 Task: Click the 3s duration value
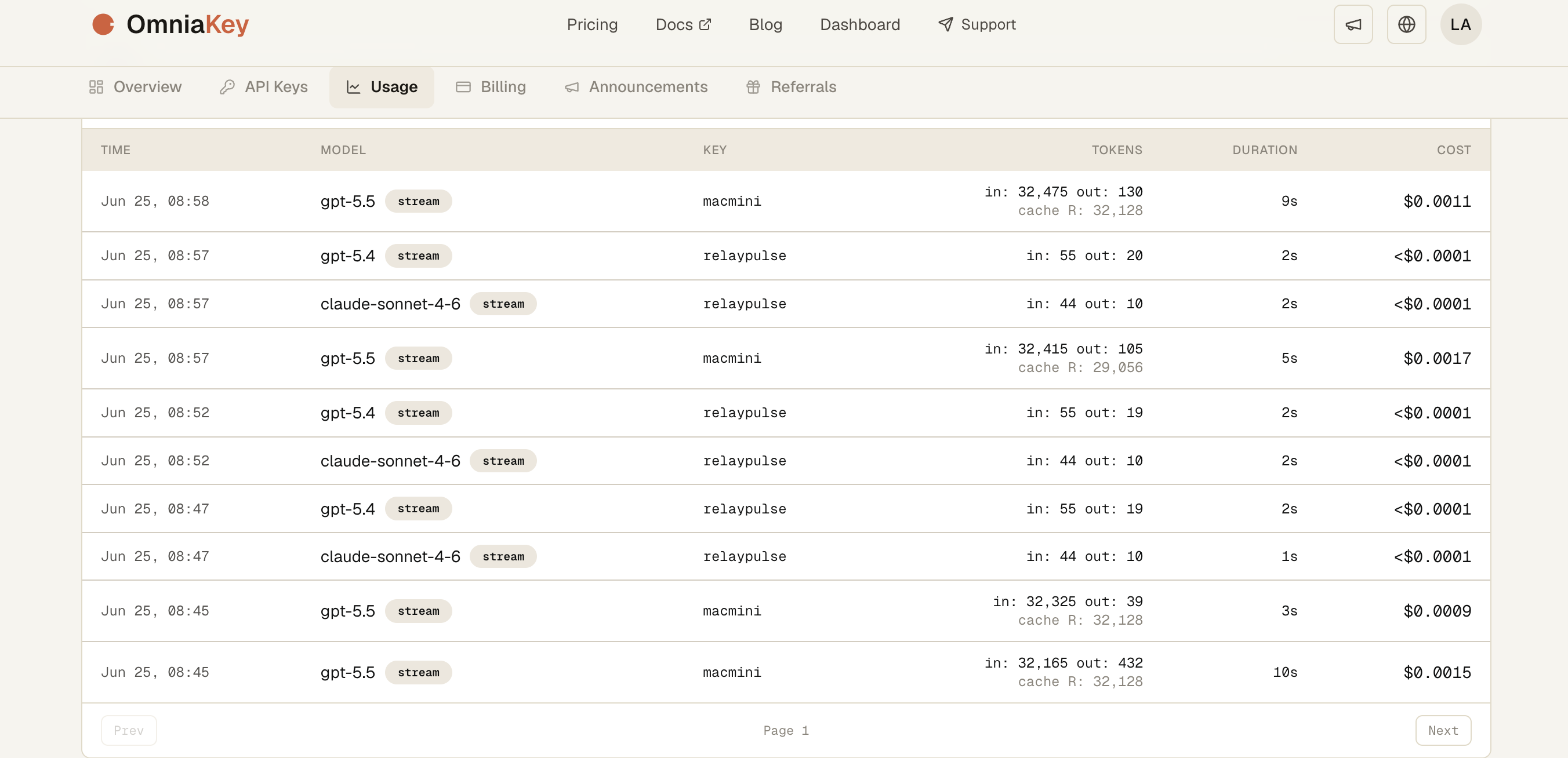[x=1289, y=611]
